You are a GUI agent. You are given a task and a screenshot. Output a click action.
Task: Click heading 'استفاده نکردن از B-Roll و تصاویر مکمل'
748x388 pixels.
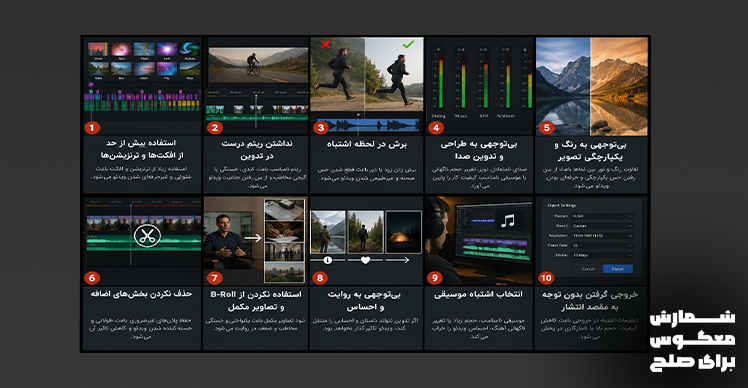[256, 301]
